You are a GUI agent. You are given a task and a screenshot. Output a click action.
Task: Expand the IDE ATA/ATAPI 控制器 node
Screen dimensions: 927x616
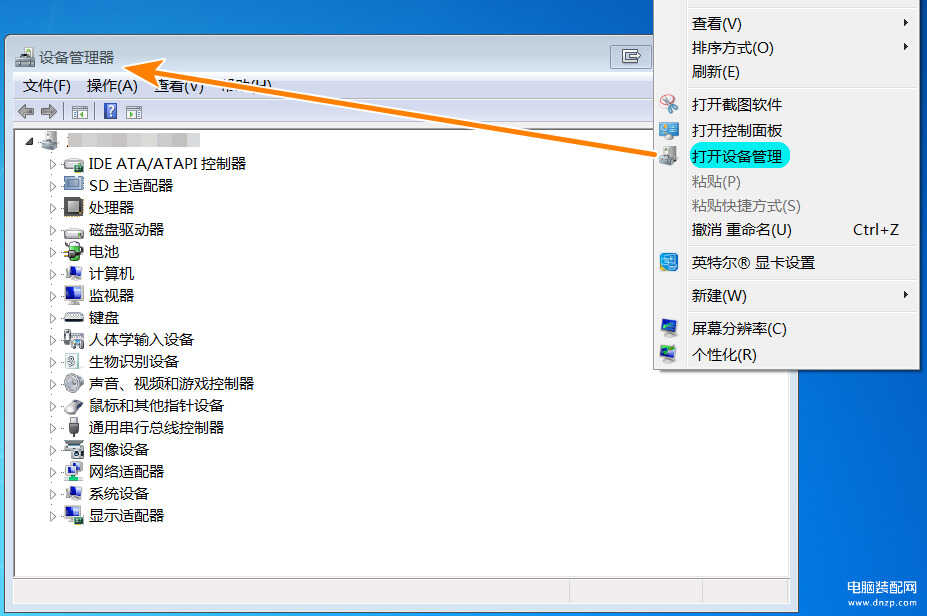click(x=53, y=164)
